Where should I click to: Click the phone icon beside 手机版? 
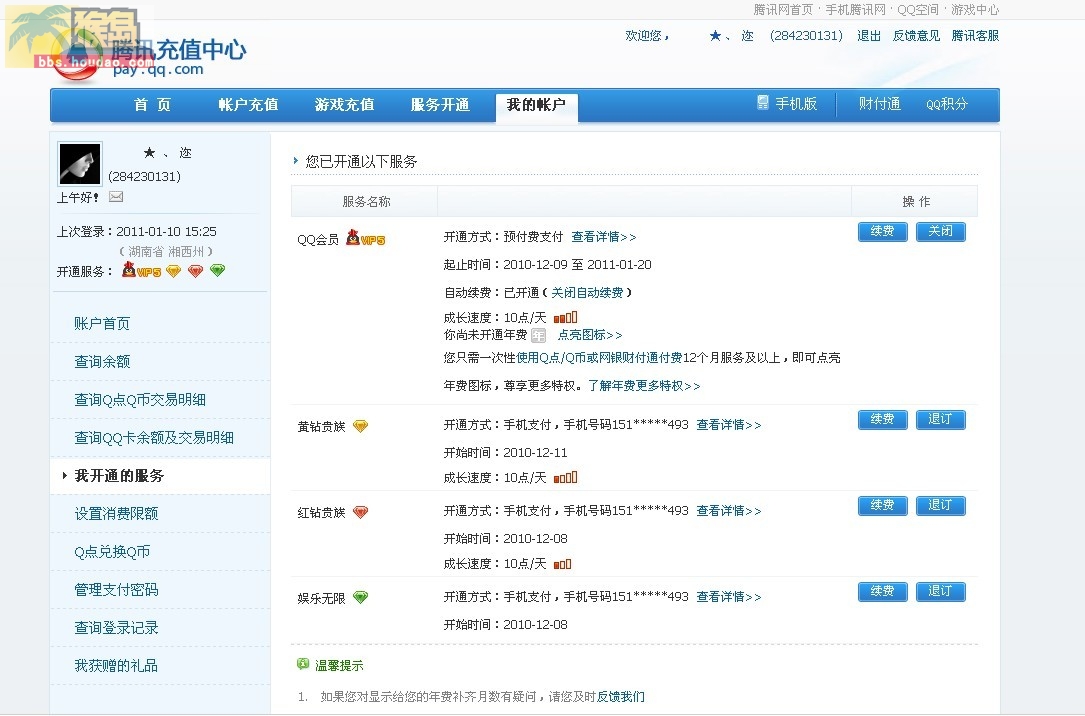coord(763,103)
